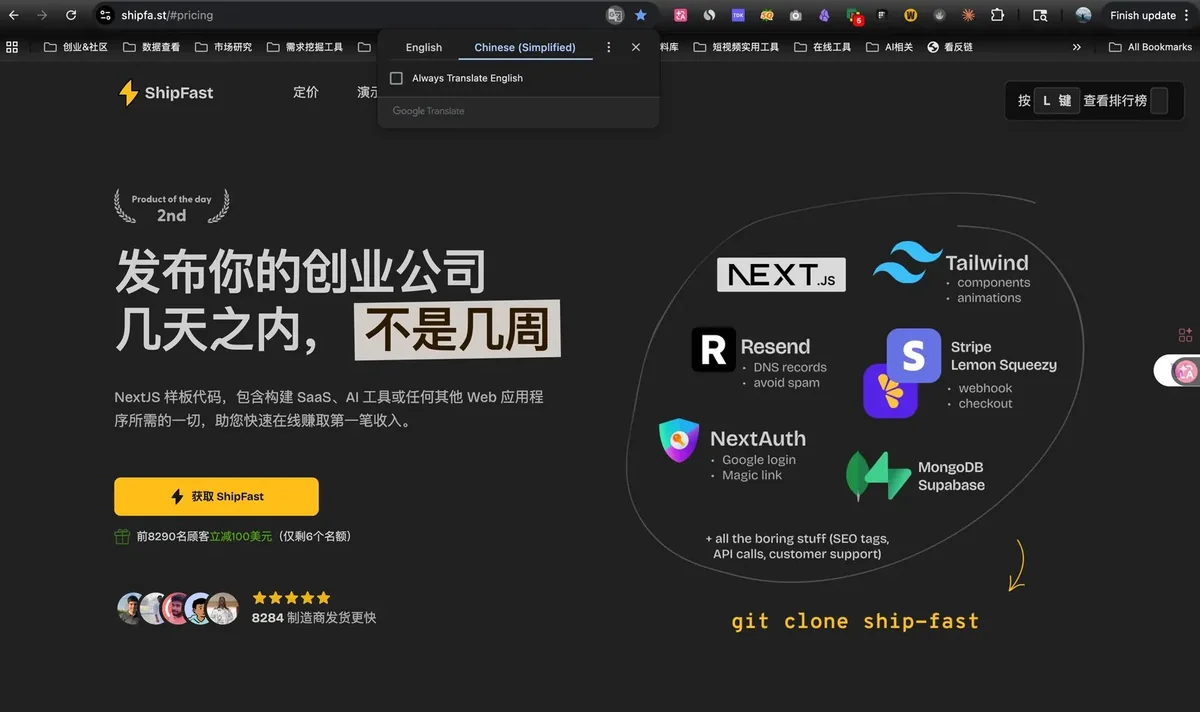Open the Chrome profile avatar
Image resolution: width=1200 pixels, height=712 pixels.
1083,15
